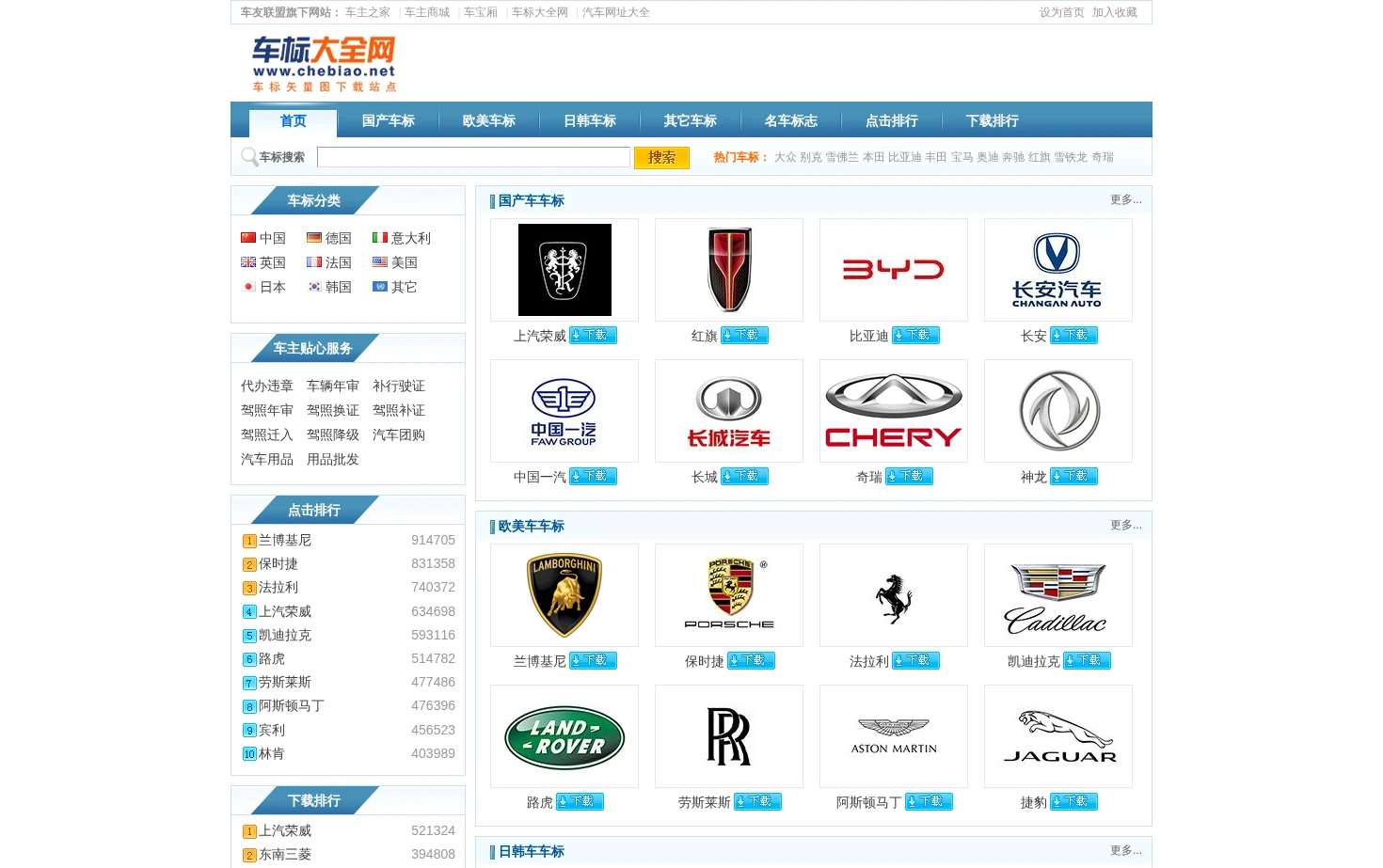Open the 日韩车标 navigation tab
1383x868 pixels.
pos(590,121)
